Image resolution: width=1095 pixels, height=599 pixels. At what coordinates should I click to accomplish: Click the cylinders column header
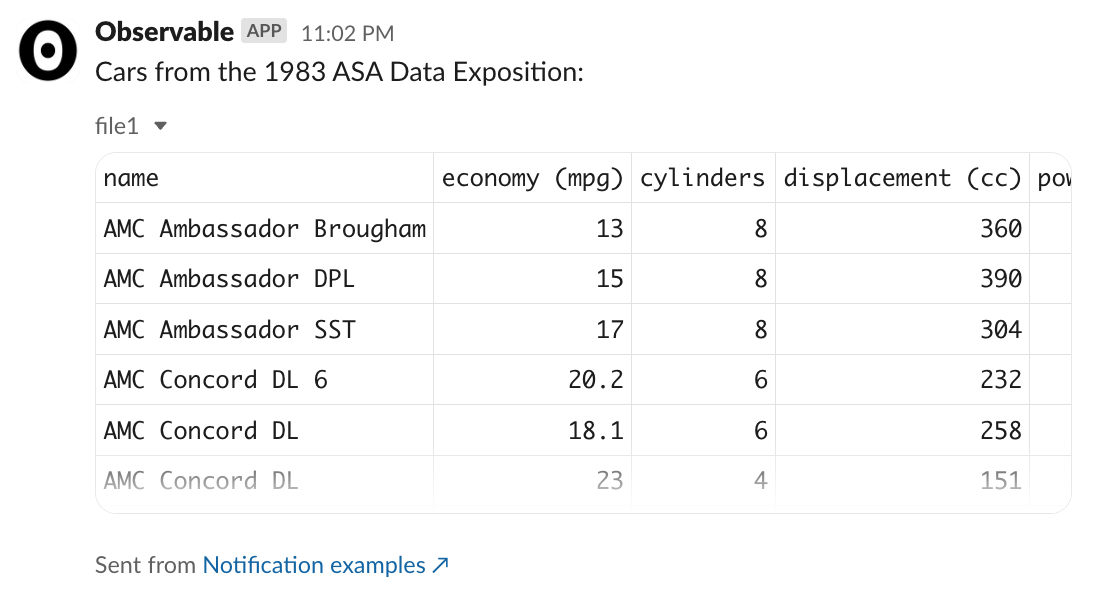click(x=702, y=178)
